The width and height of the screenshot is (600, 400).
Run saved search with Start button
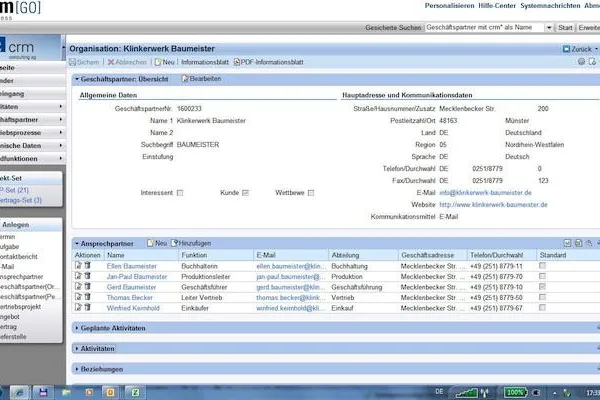click(x=565, y=28)
